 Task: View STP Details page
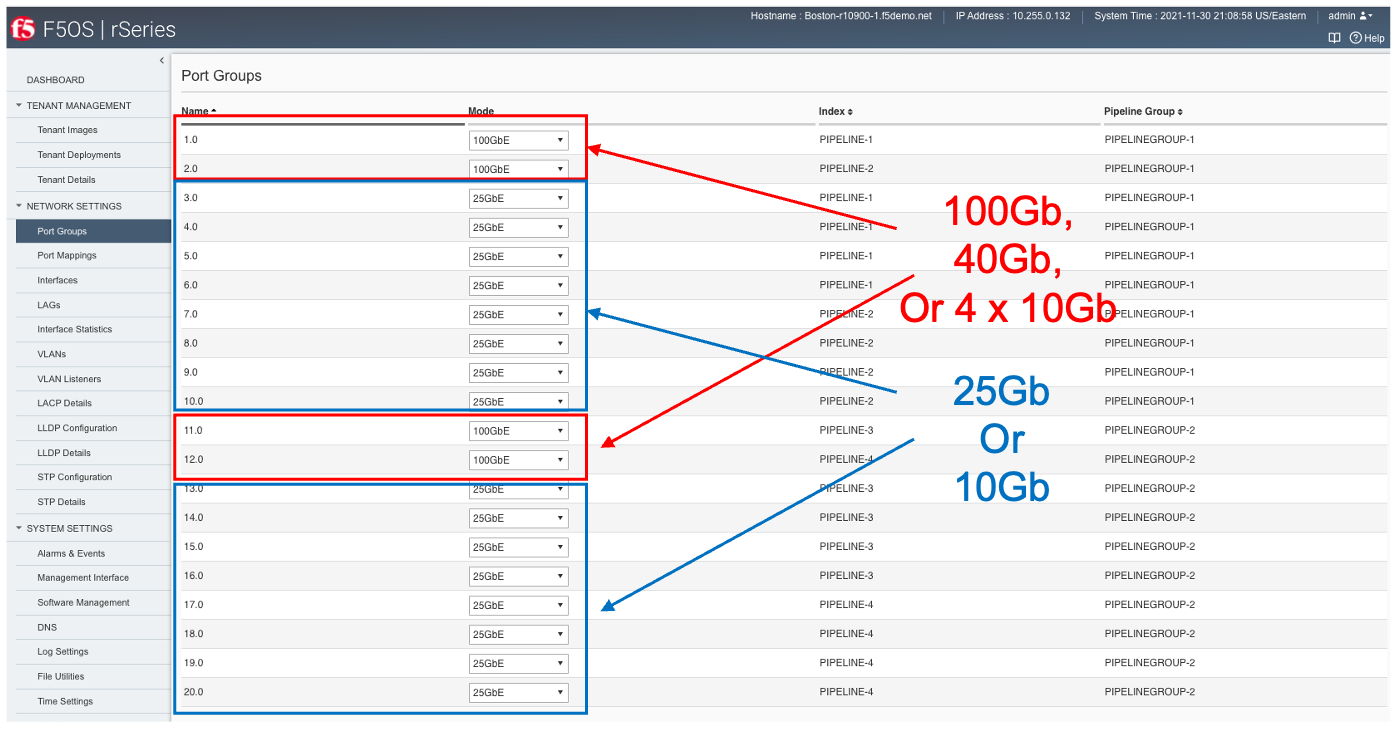[61, 502]
